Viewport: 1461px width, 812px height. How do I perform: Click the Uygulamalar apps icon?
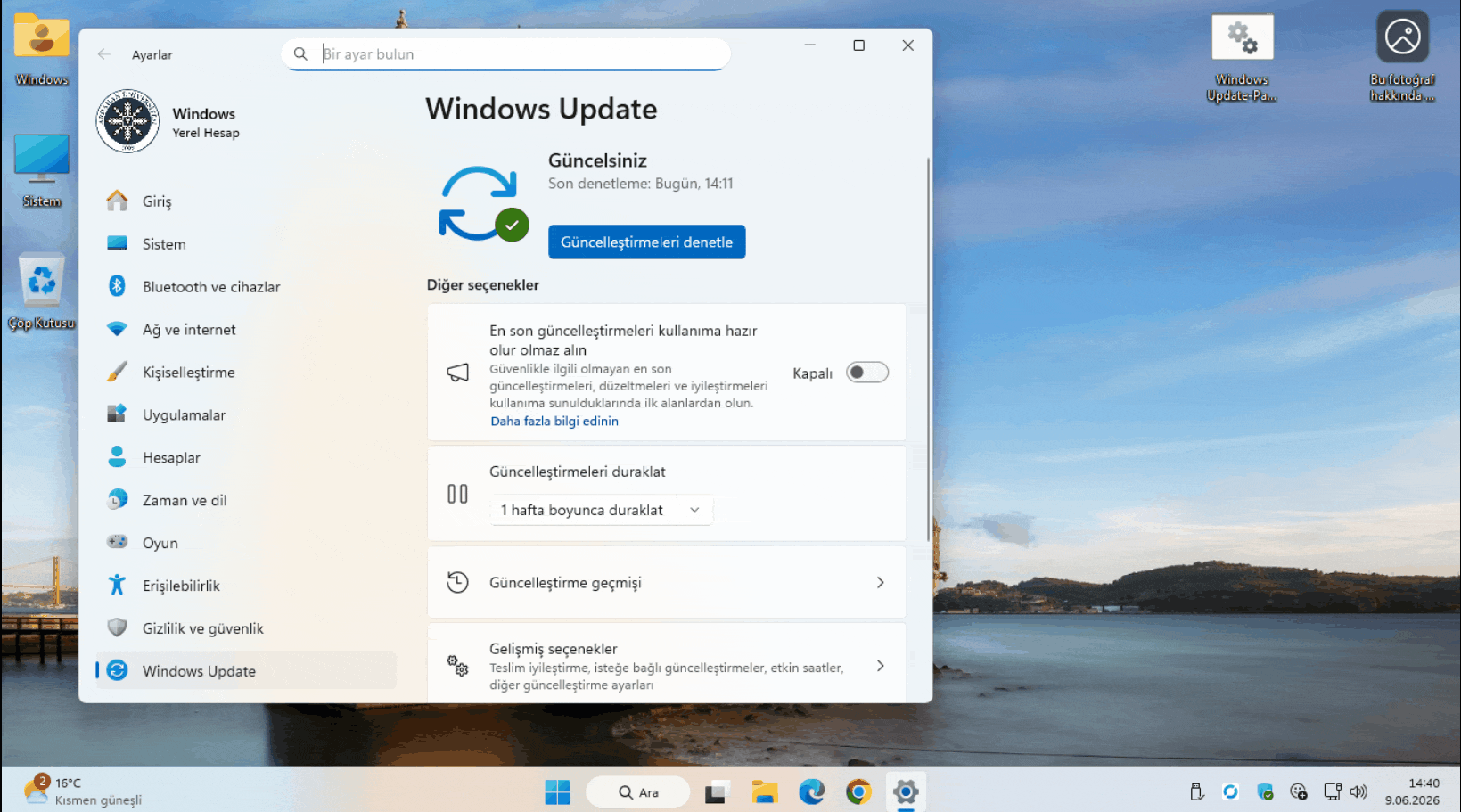point(117,414)
